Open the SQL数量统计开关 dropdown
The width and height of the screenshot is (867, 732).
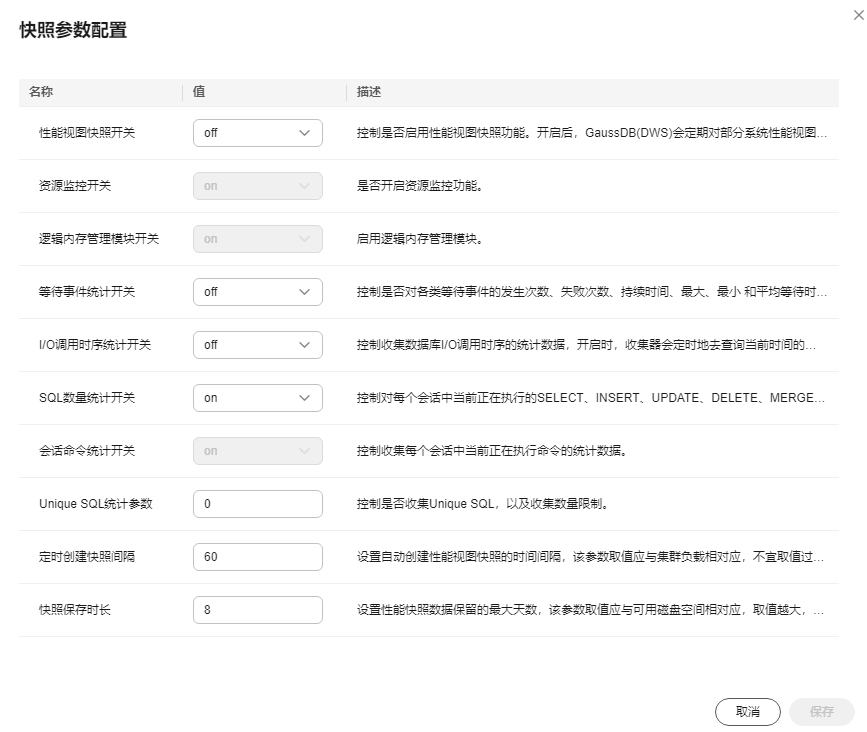click(258, 398)
